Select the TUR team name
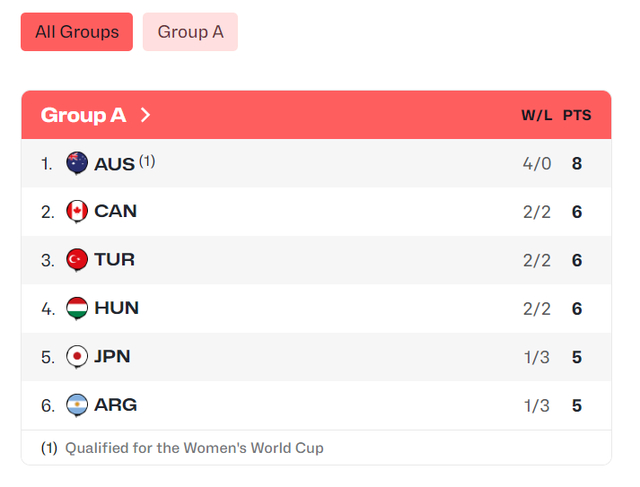This screenshot has width=640, height=487. tap(114, 260)
